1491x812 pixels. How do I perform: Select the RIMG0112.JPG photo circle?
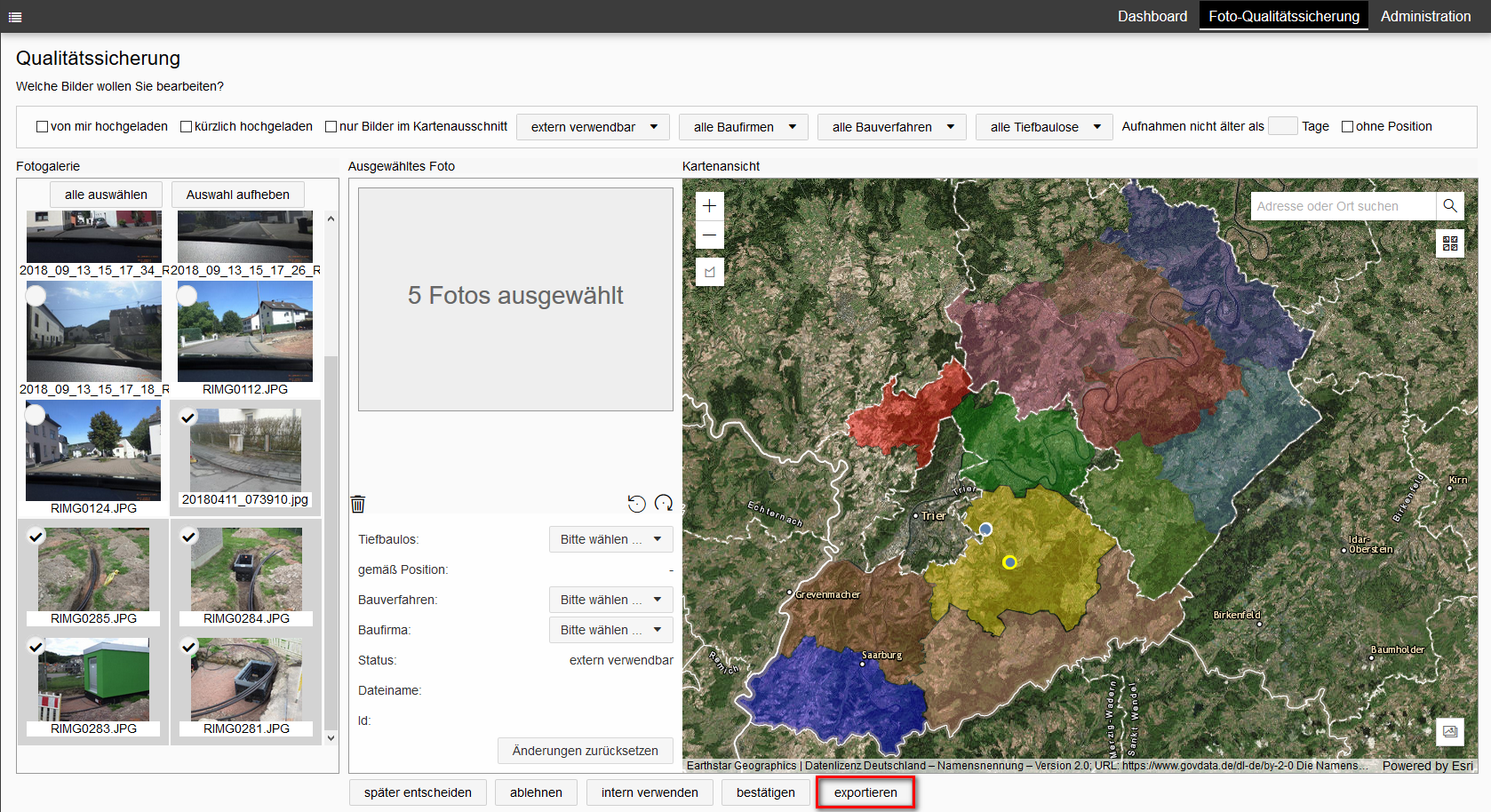pos(187,296)
